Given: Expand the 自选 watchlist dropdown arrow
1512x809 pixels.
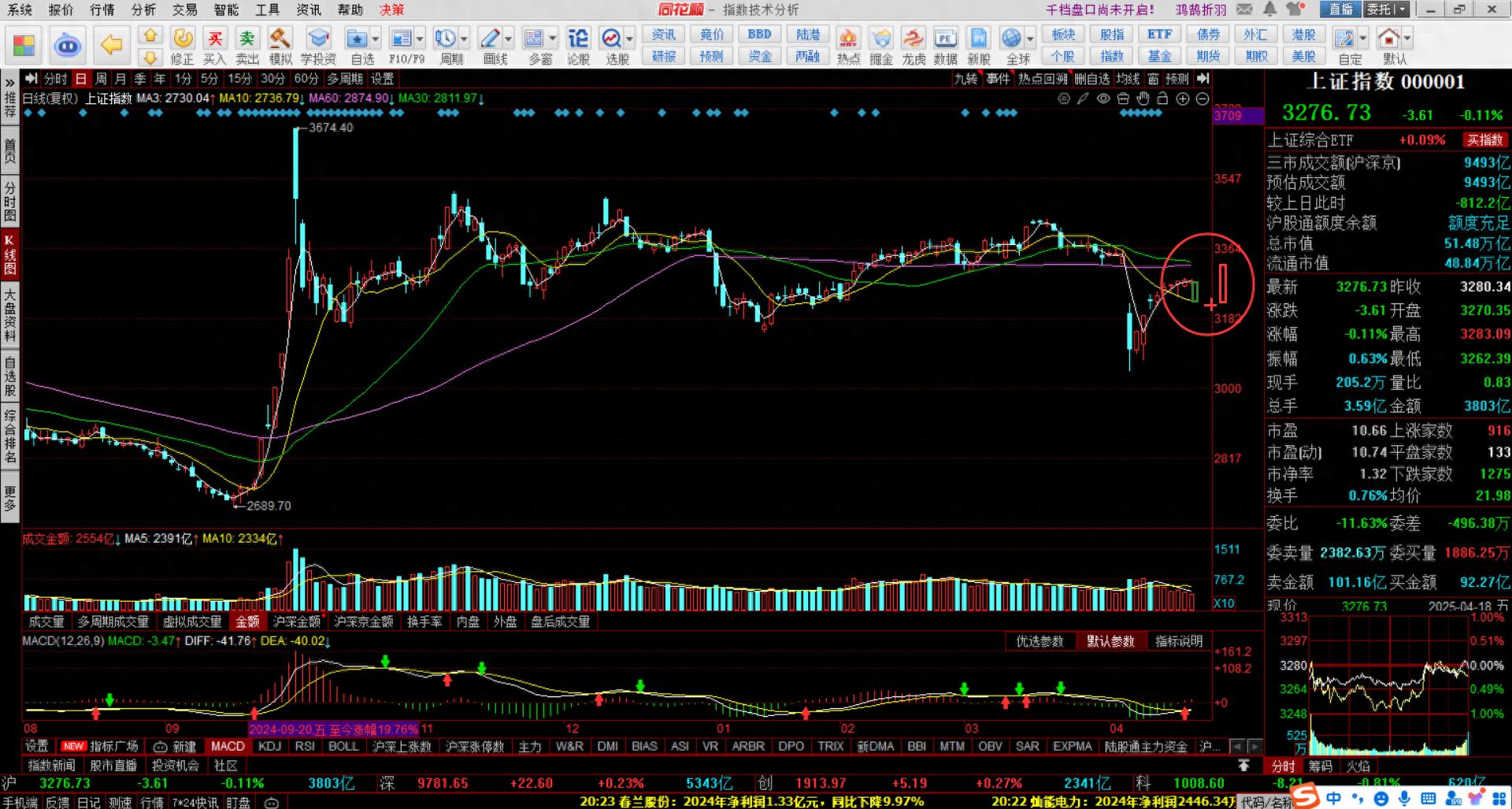Looking at the screenshot, I should 376,39.
